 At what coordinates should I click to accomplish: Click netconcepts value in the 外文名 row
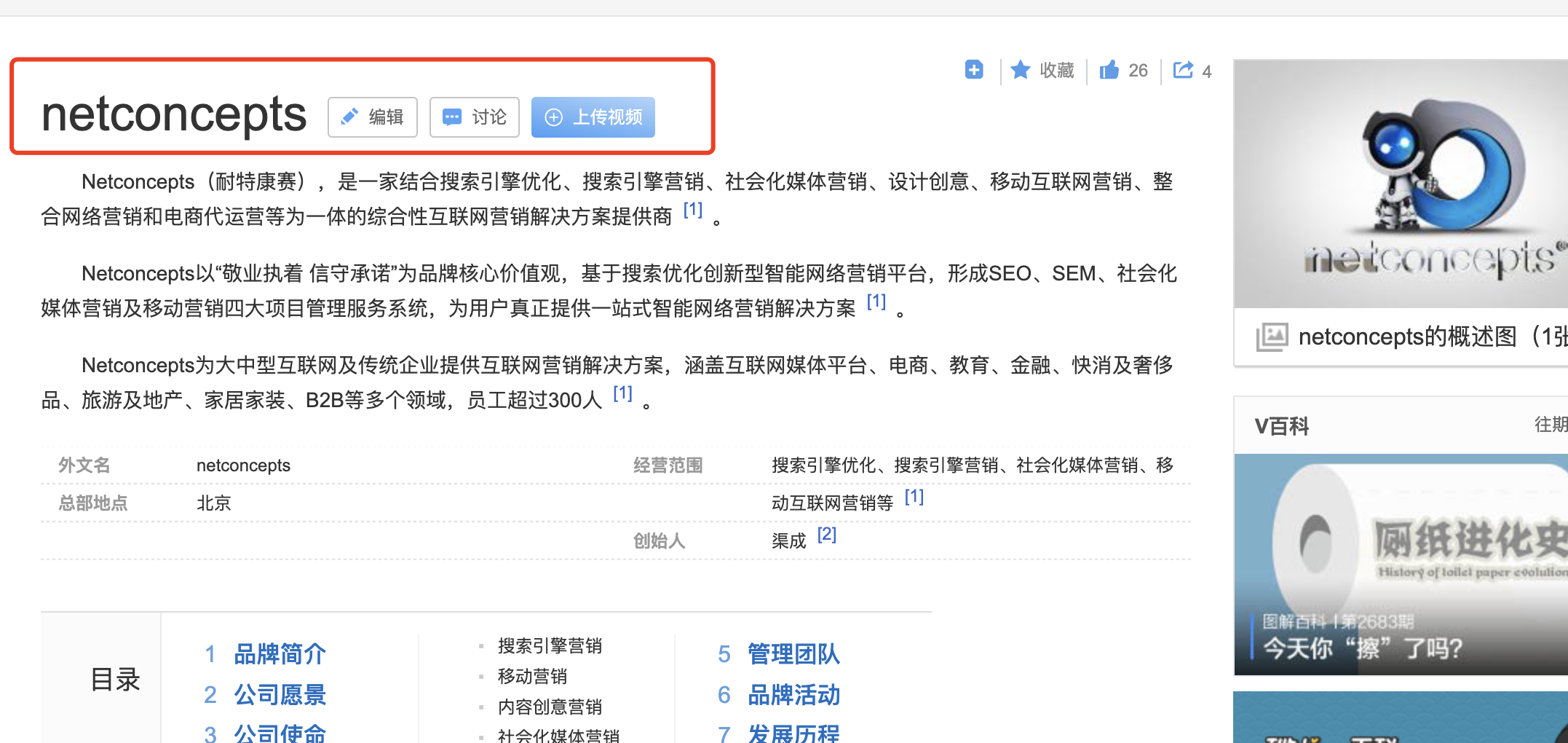[243, 465]
